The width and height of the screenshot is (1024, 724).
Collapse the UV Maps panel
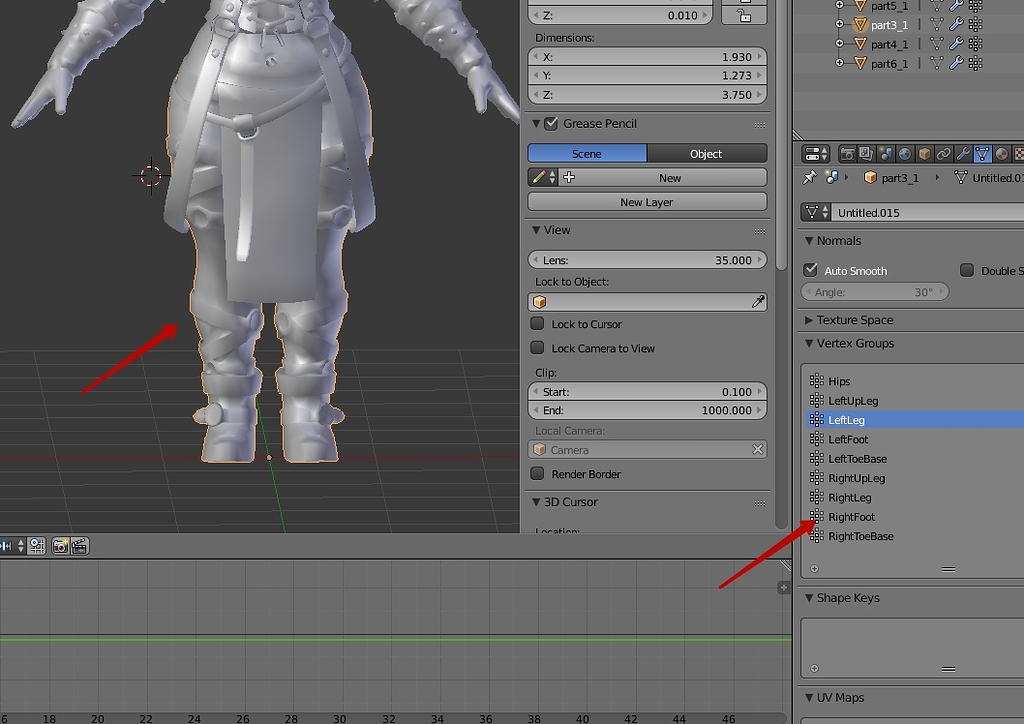[x=809, y=698]
